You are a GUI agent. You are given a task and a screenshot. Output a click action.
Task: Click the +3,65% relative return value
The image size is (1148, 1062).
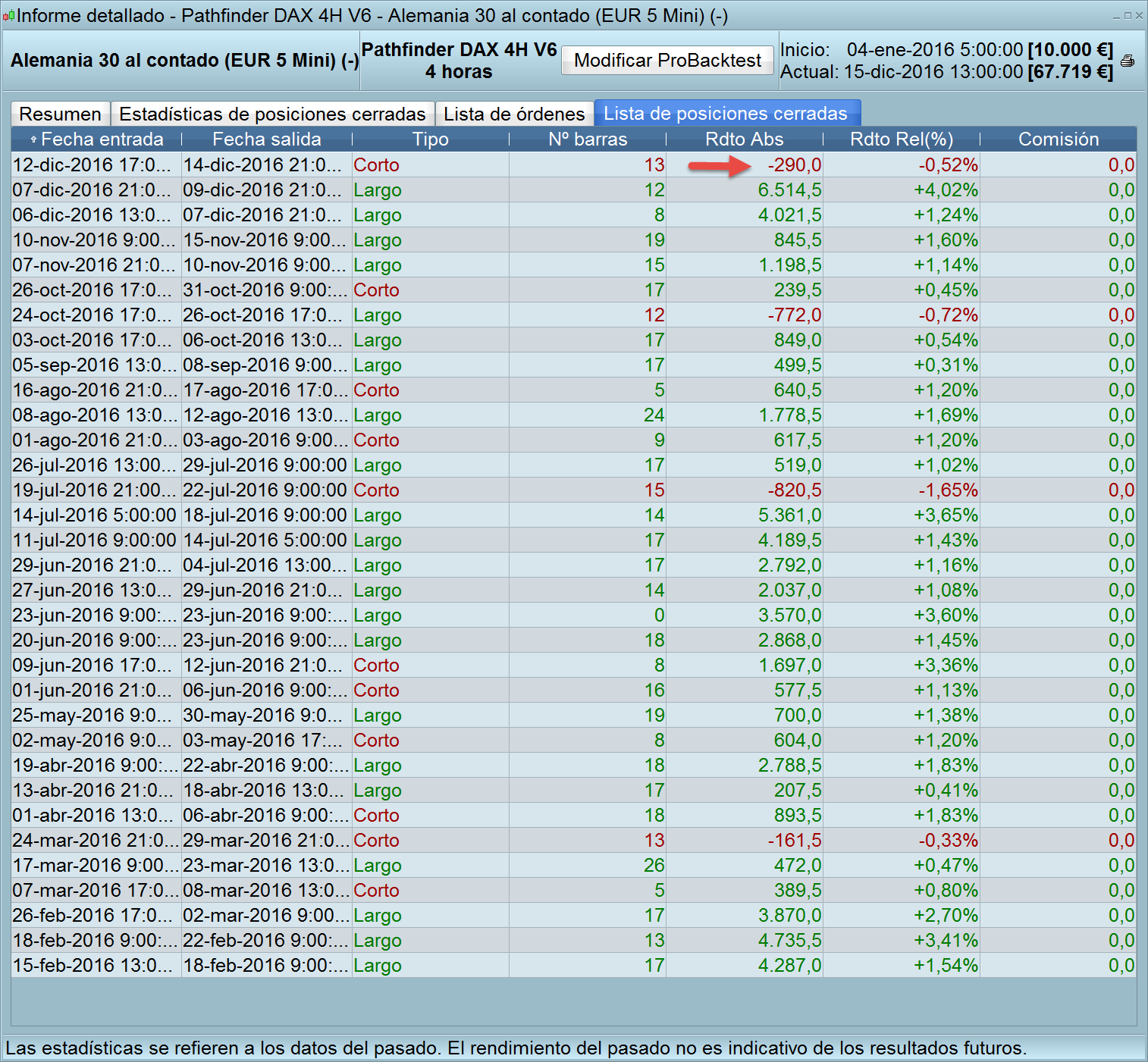tap(946, 515)
